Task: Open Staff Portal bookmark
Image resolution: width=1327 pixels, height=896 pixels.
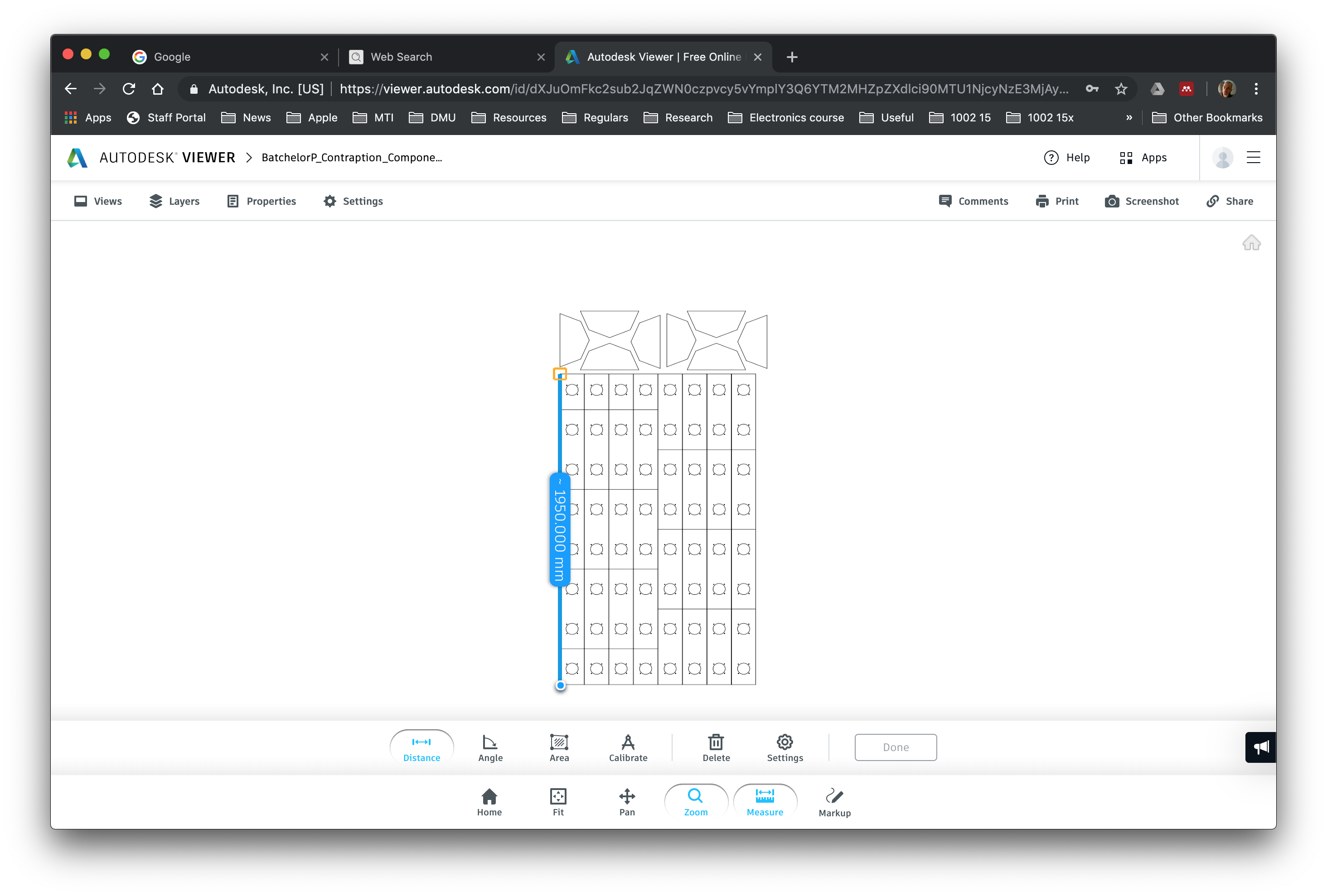Action: click(x=166, y=118)
